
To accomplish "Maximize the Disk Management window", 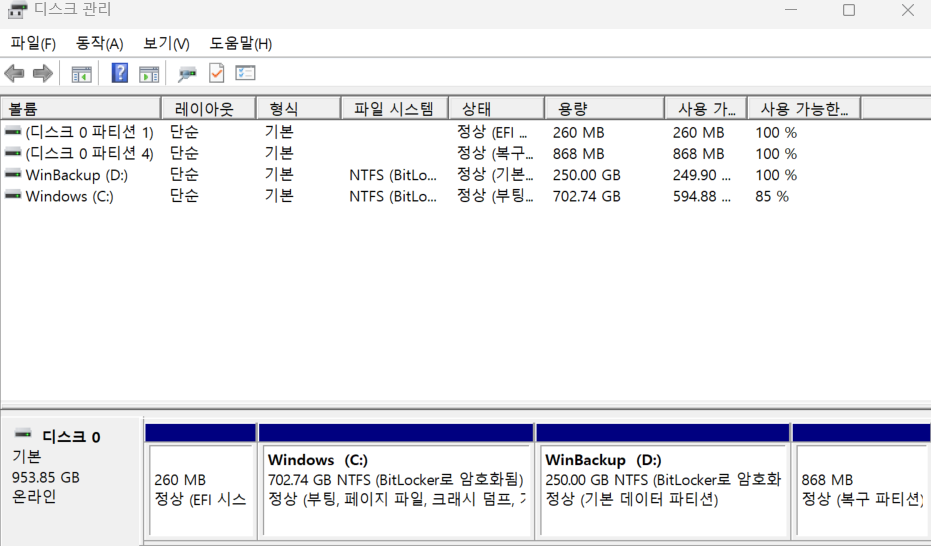I will [849, 10].
